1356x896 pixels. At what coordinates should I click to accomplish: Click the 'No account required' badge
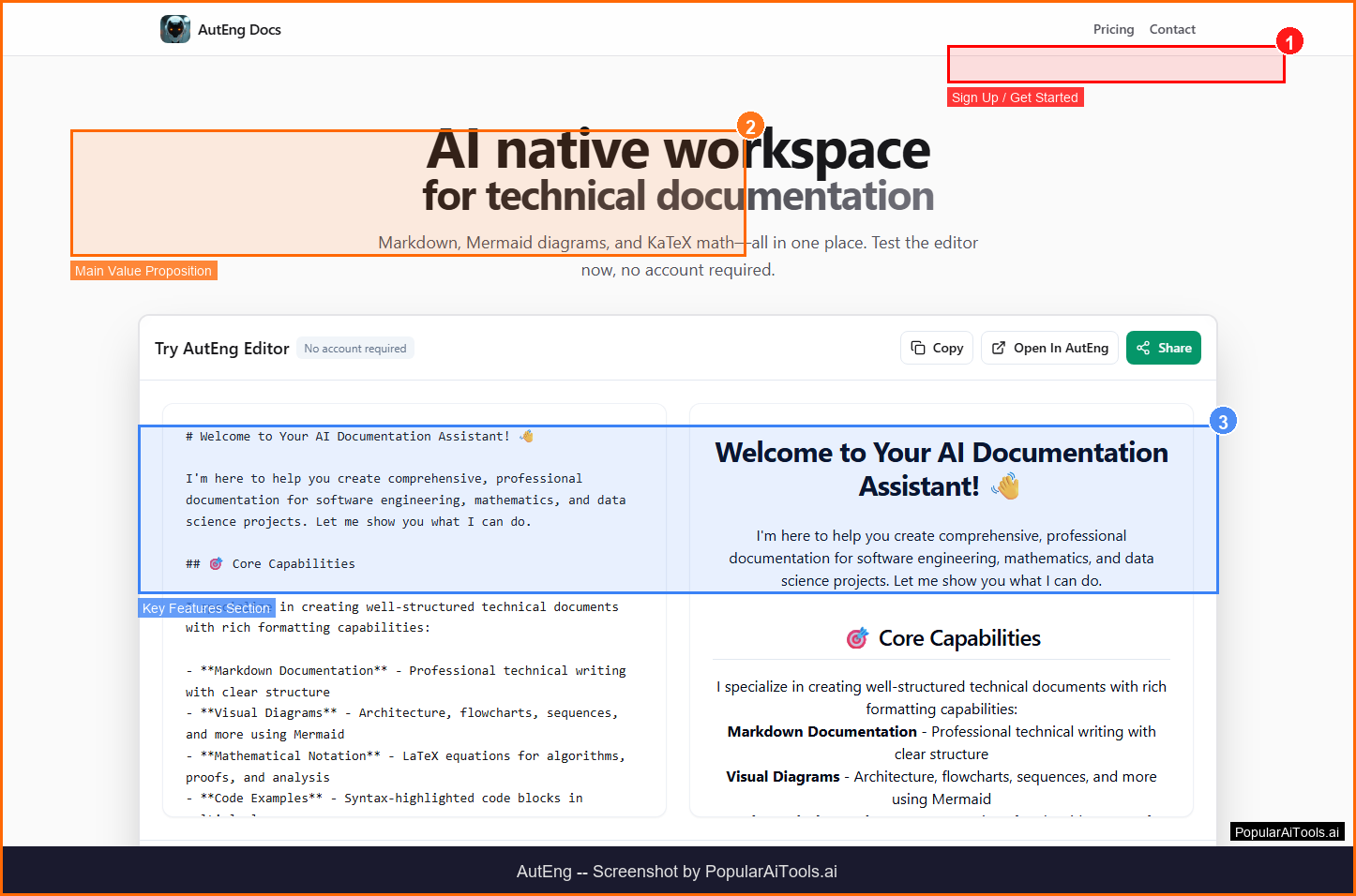point(355,349)
